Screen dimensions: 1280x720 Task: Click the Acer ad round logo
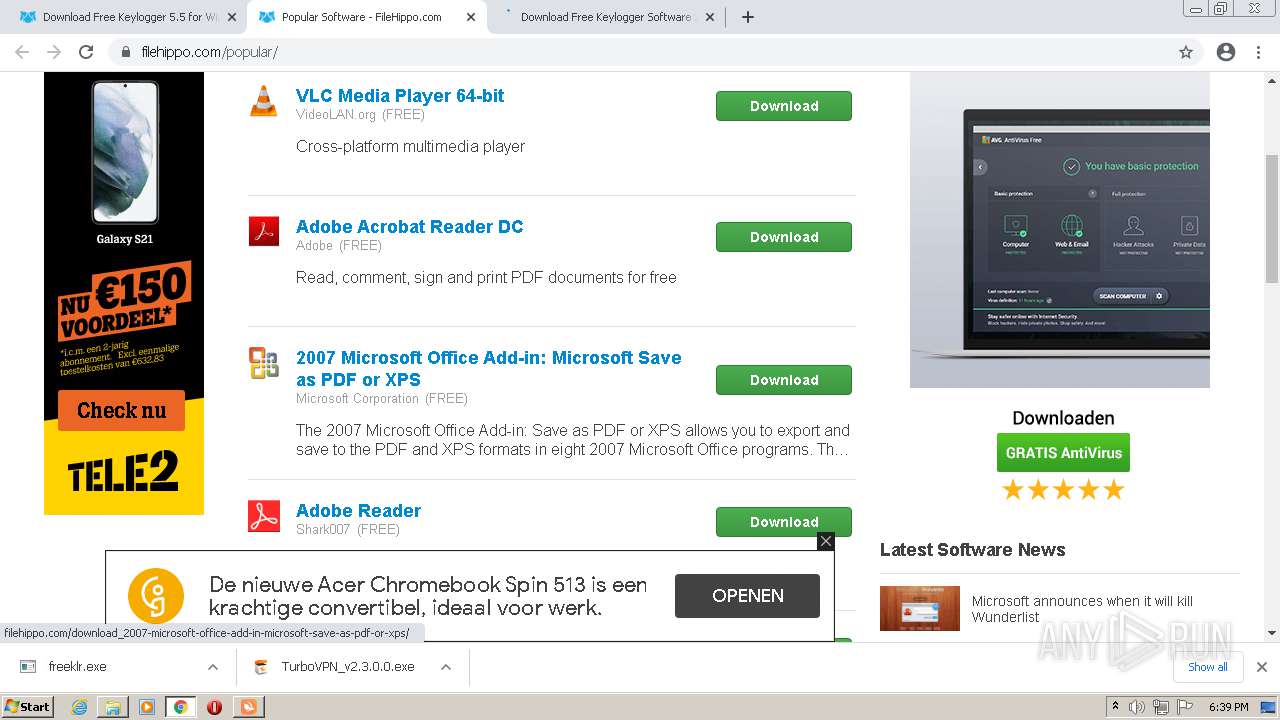156,596
